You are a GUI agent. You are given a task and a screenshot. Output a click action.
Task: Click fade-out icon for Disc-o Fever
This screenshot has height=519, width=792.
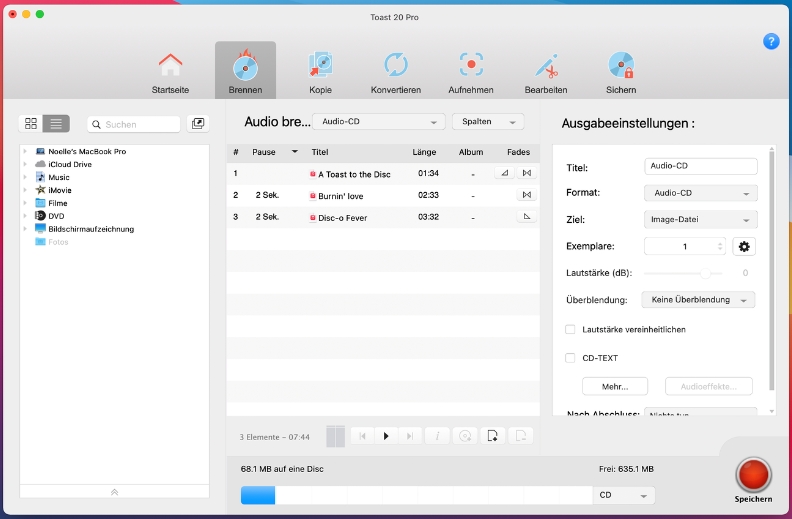(527, 217)
